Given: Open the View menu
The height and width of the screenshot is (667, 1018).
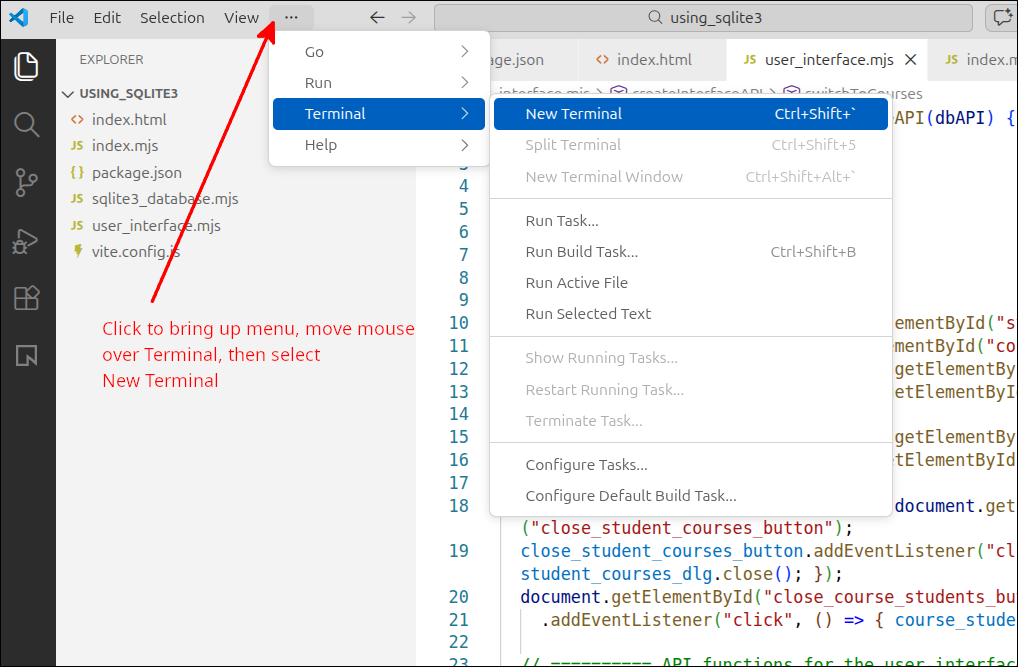Looking at the screenshot, I should tap(241, 17).
